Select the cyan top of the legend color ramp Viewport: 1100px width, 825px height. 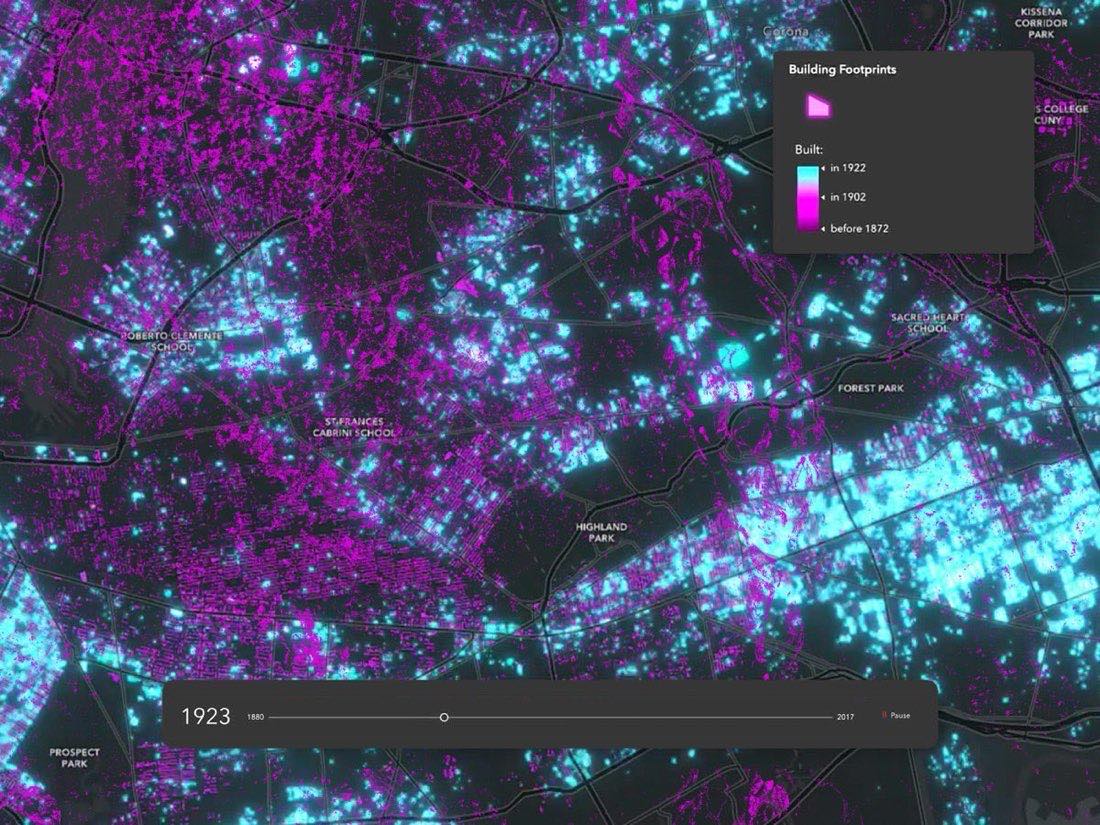807,173
